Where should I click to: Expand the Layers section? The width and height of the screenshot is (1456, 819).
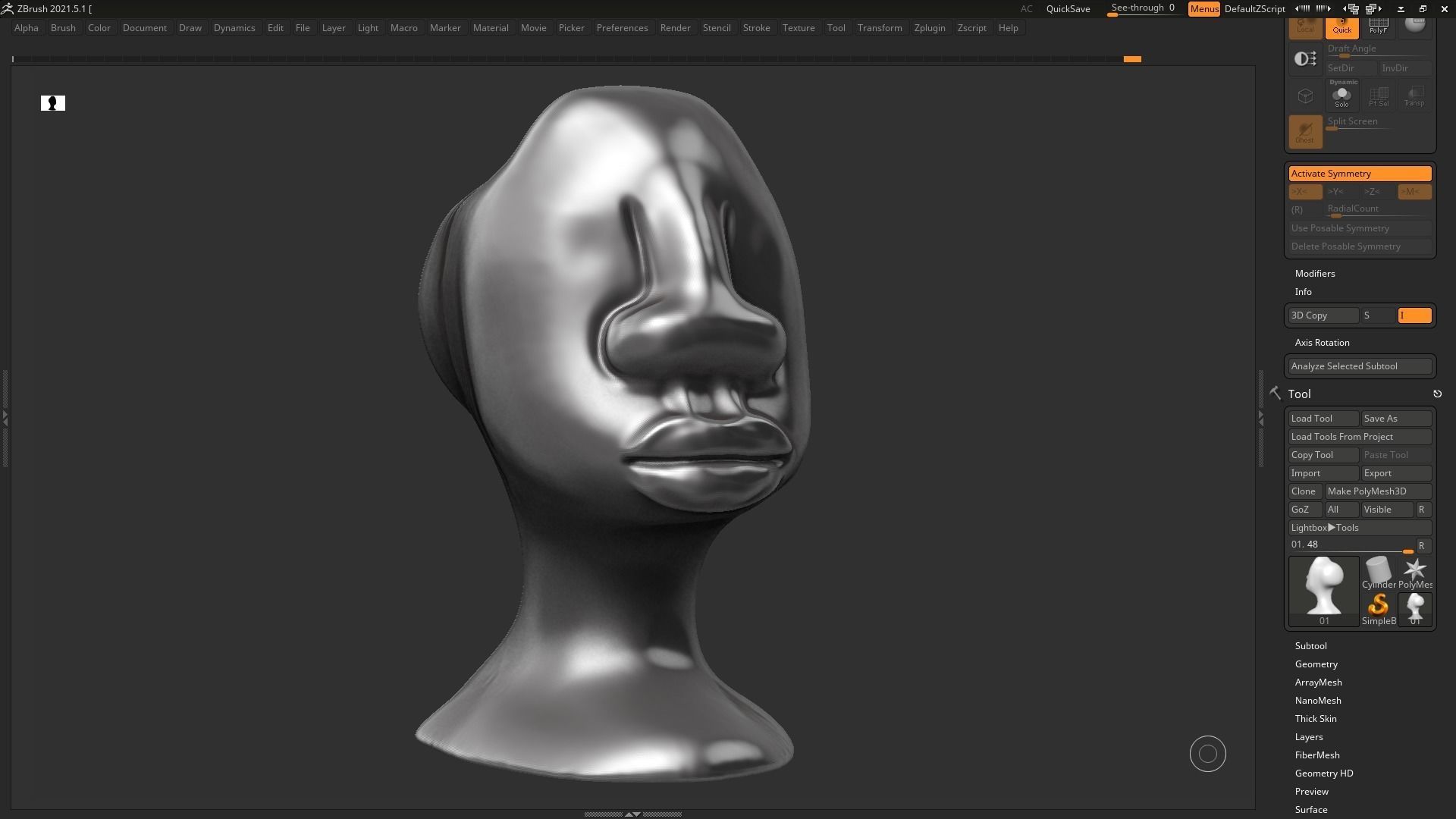click(x=1309, y=737)
